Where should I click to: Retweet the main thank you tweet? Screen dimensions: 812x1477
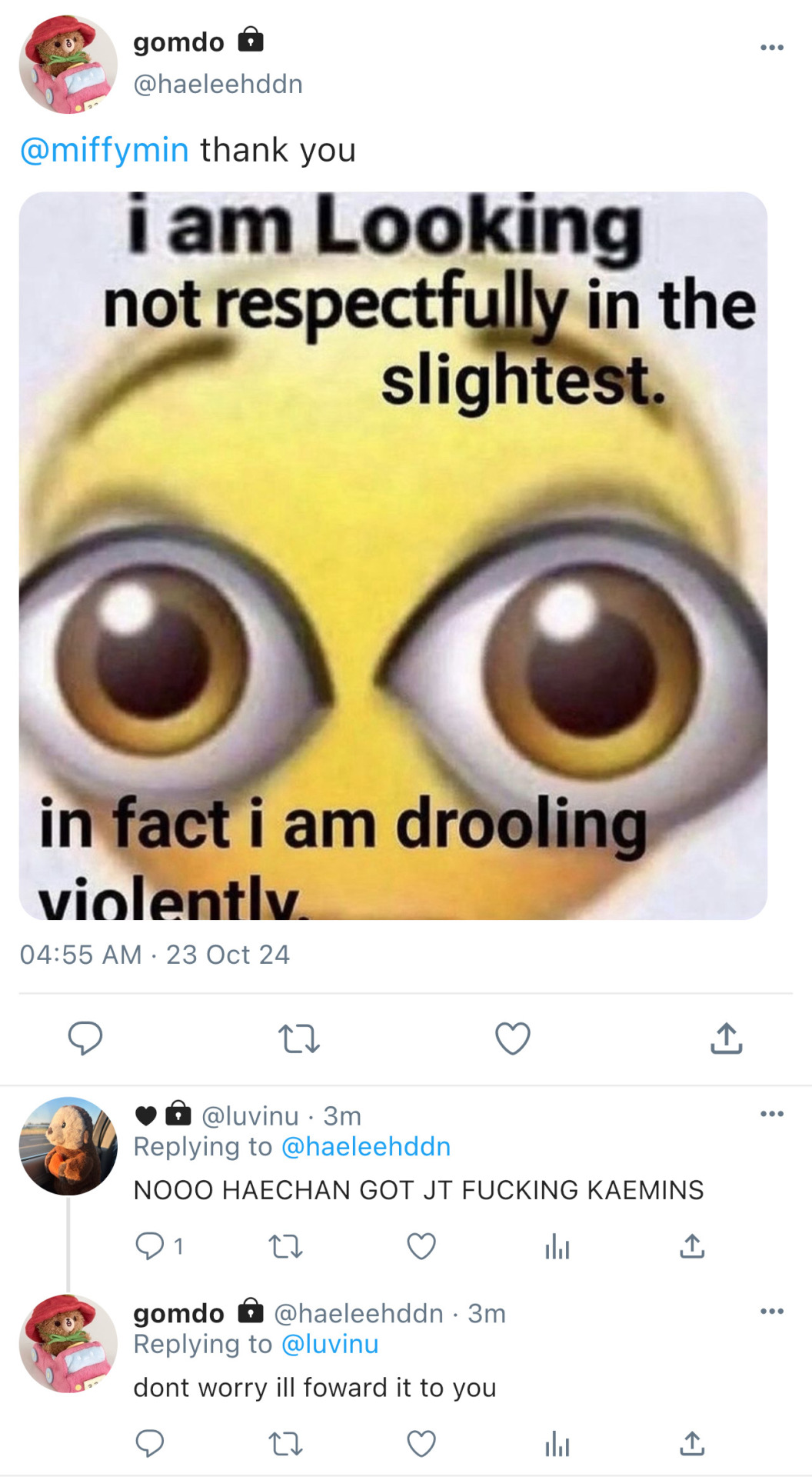pyautogui.click(x=298, y=1038)
